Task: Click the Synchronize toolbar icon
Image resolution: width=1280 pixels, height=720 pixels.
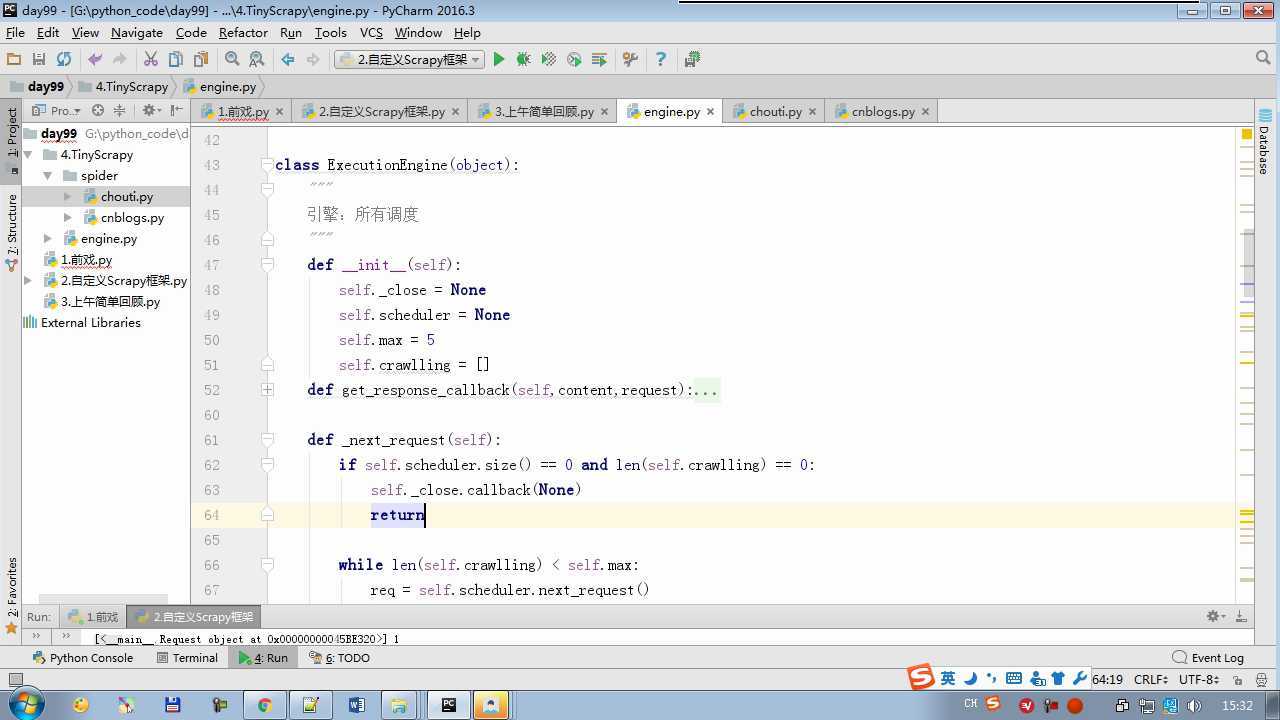Action: (64, 60)
